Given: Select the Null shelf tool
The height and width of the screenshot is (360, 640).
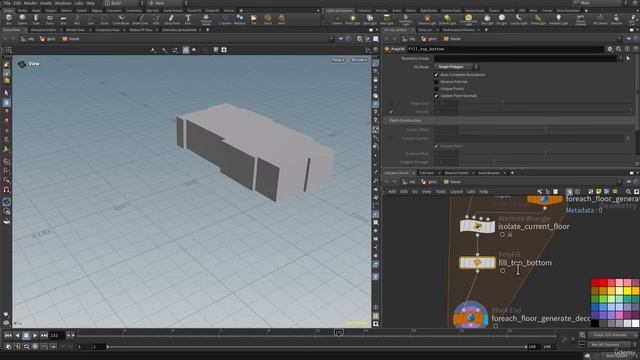Looking at the screenshot, I should pos(77,19).
